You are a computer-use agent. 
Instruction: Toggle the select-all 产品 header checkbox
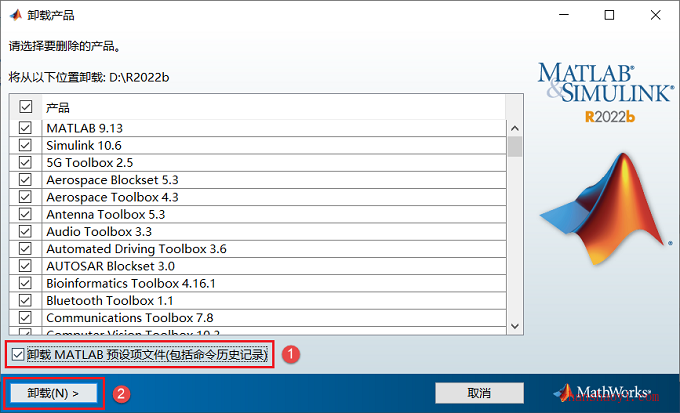click(x=26, y=106)
